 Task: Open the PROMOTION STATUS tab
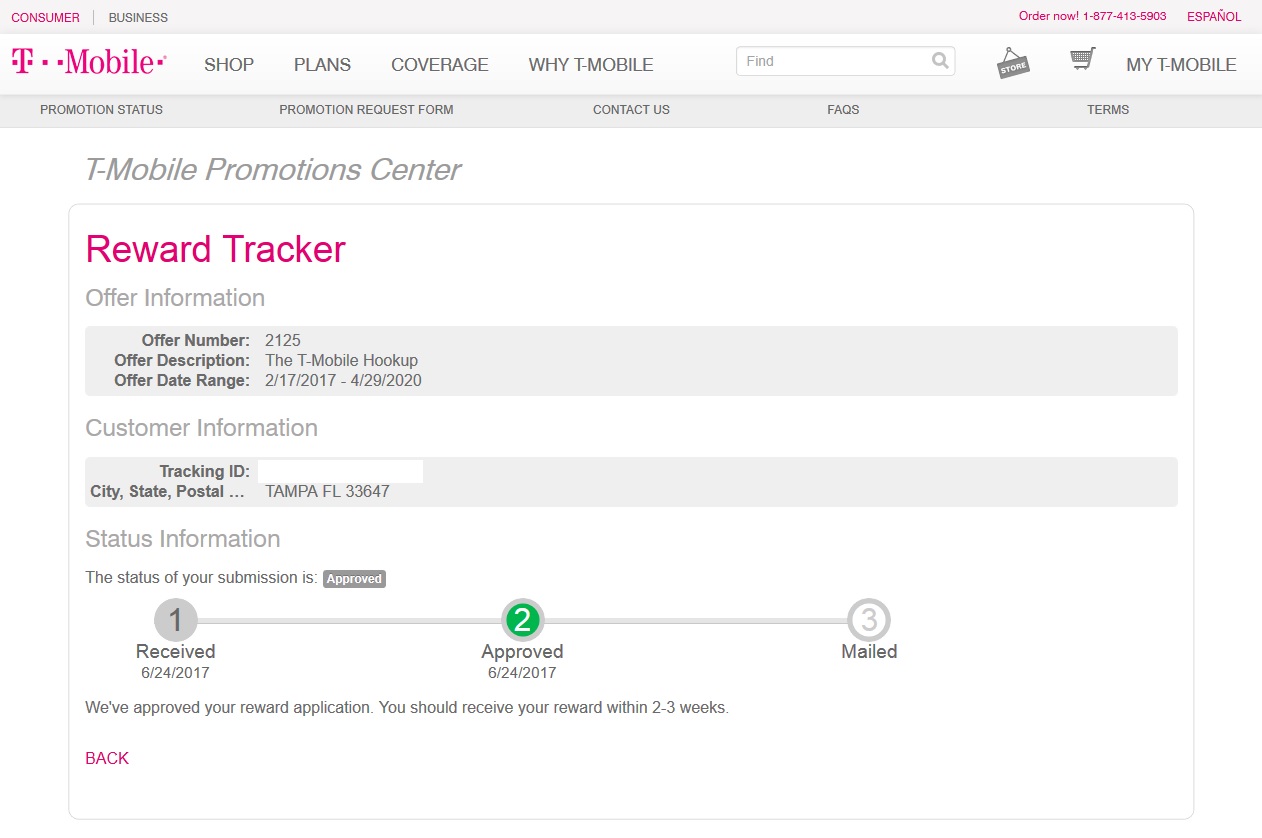point(101,110)
